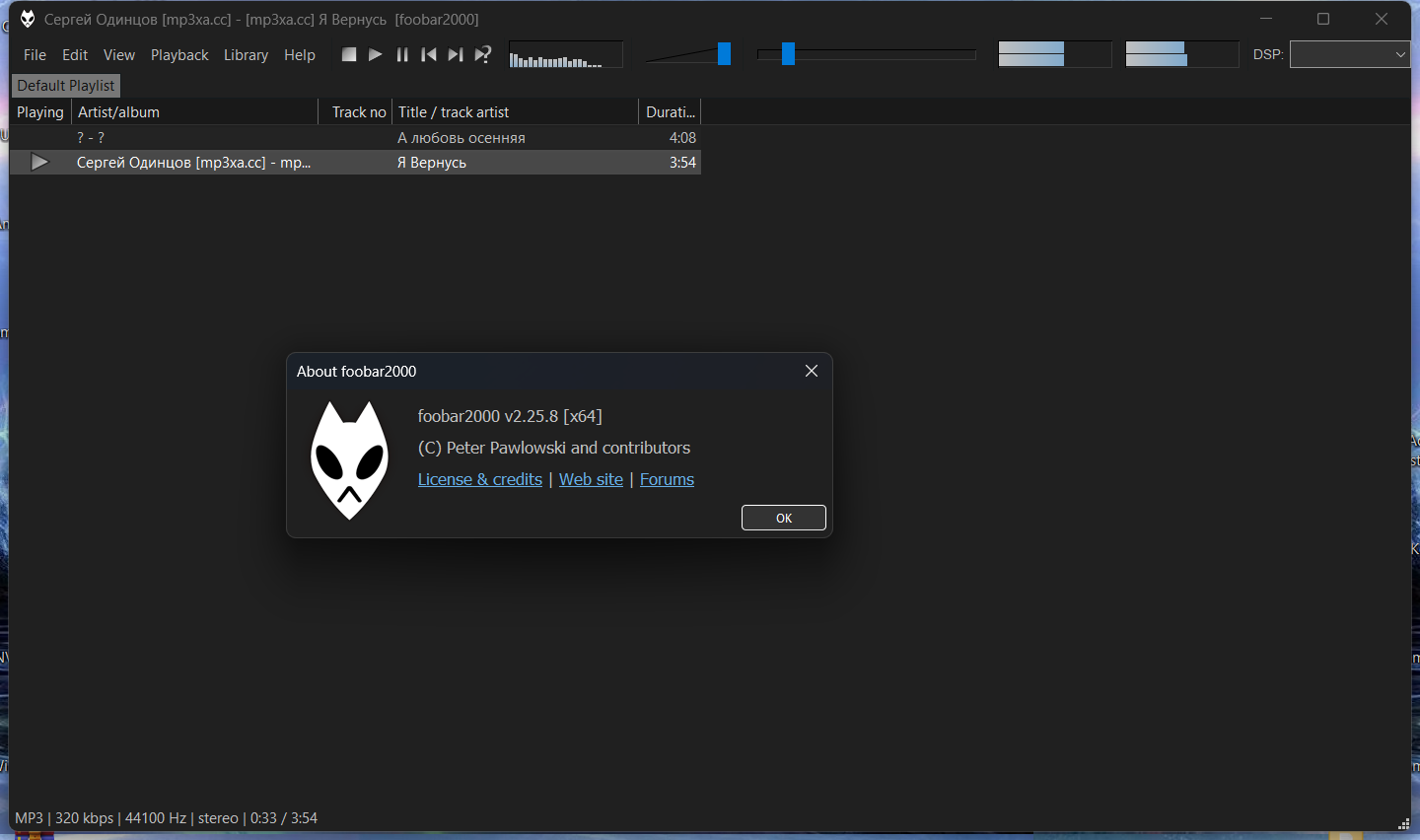Image resolution: width=1420 pixels, height=840 pixels.
Task: Open the Help menu
Action: (x=300, y=55)
